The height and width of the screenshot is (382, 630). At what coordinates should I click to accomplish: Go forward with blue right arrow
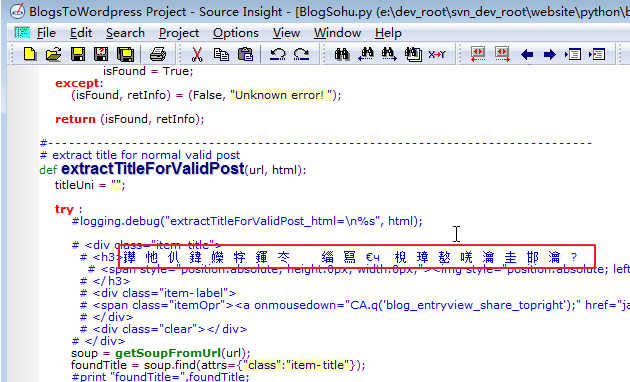(x=549, y=54)
